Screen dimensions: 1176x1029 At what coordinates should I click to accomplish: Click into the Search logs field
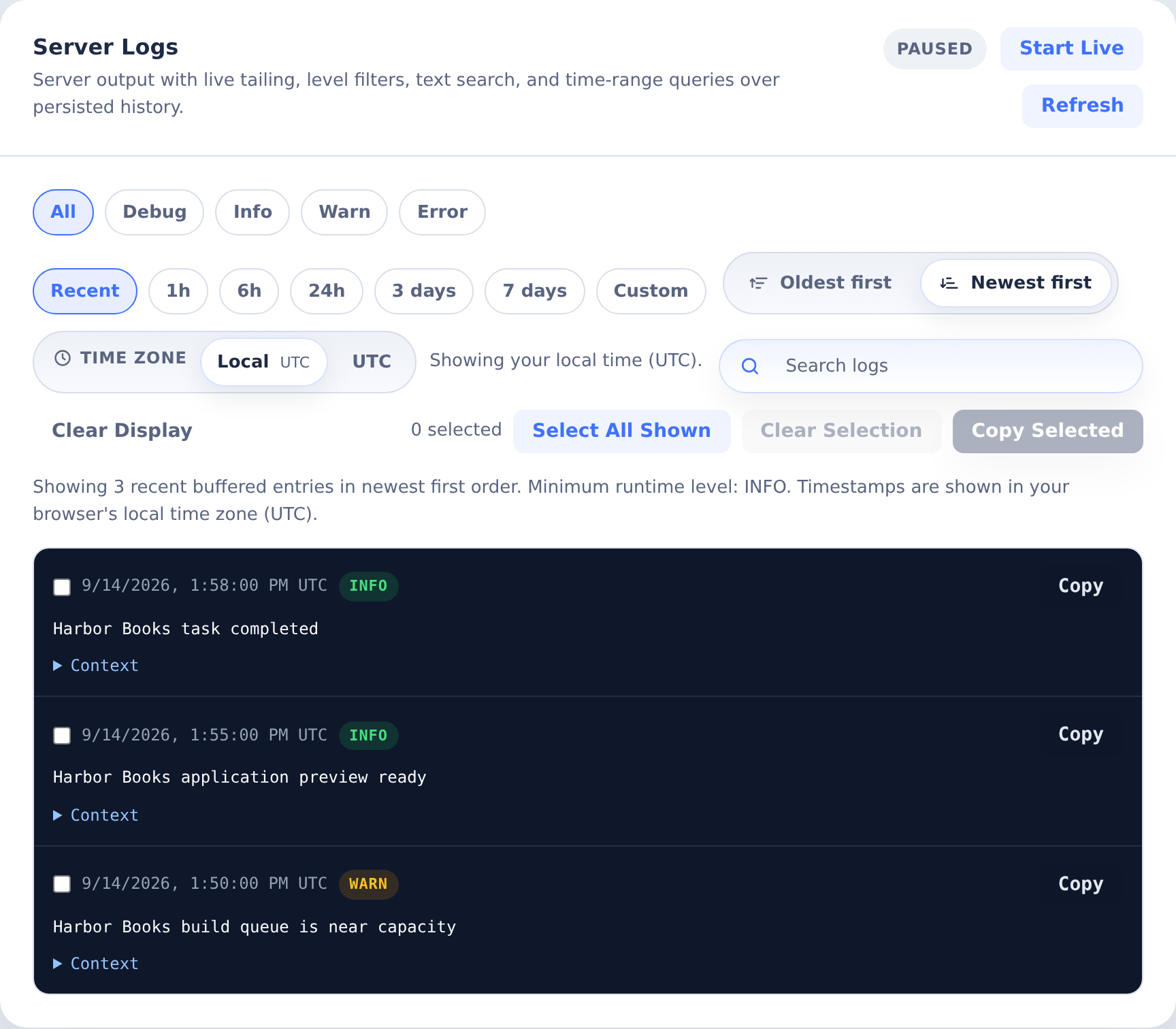tap(931, 366)
